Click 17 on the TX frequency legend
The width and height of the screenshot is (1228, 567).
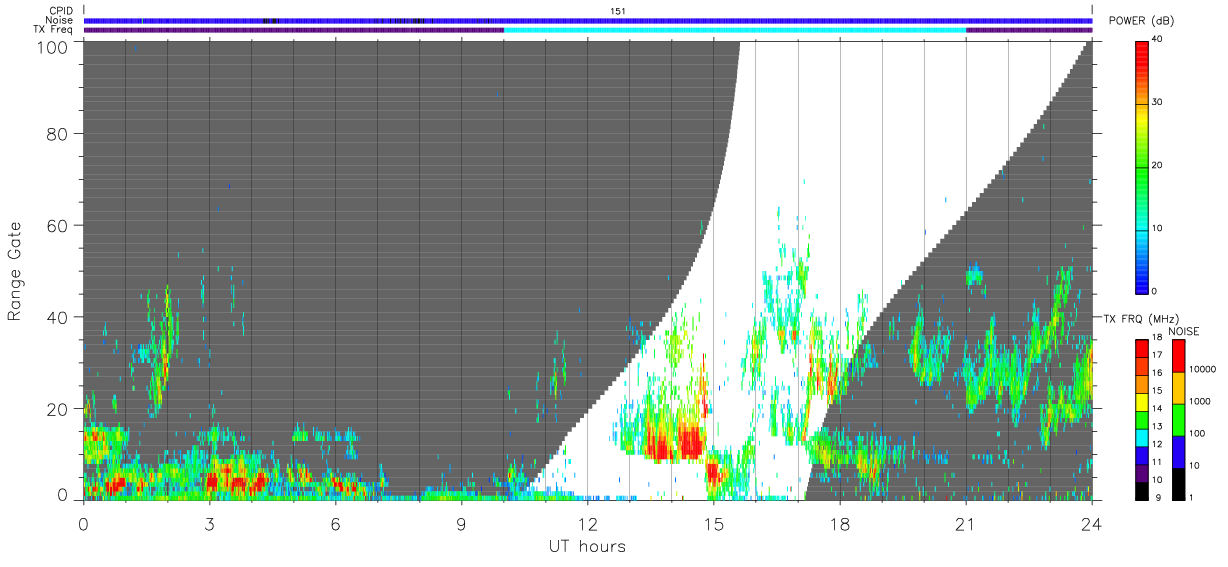pos(1156,355)
